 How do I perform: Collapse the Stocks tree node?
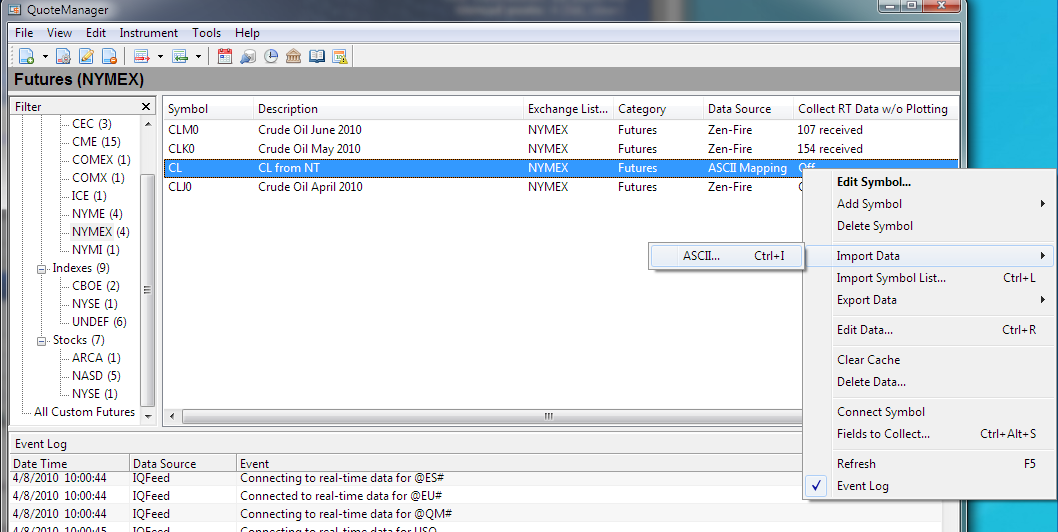point(41,341)
